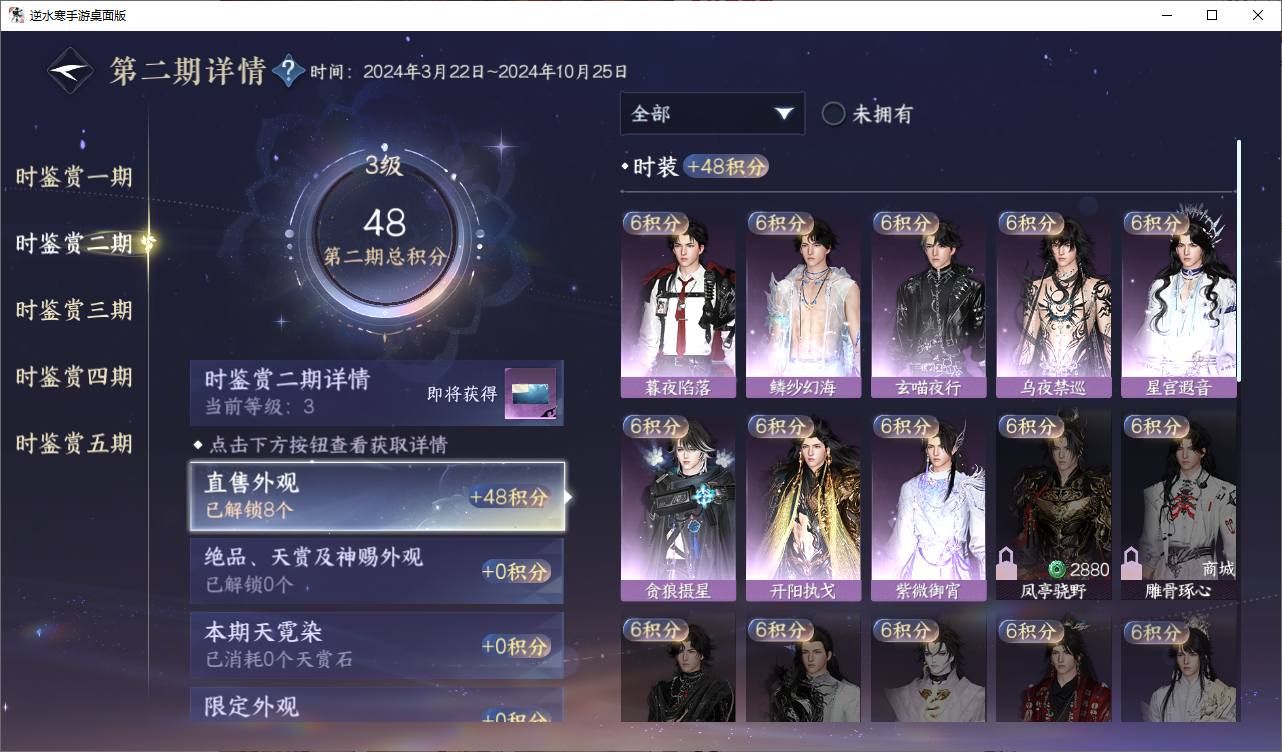Select the 贪狼摄星 outfit thumbnail

[678, 508]
